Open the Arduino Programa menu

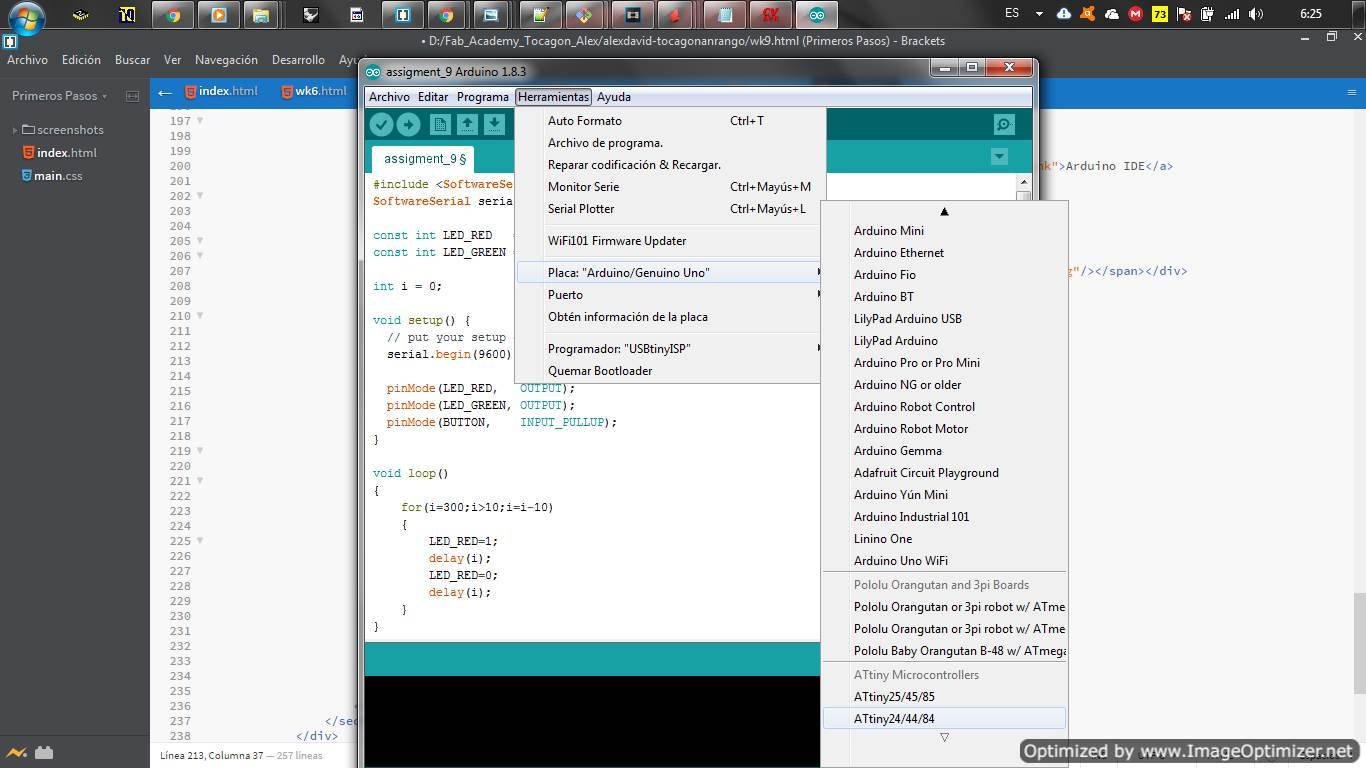(x=483, y=97)
